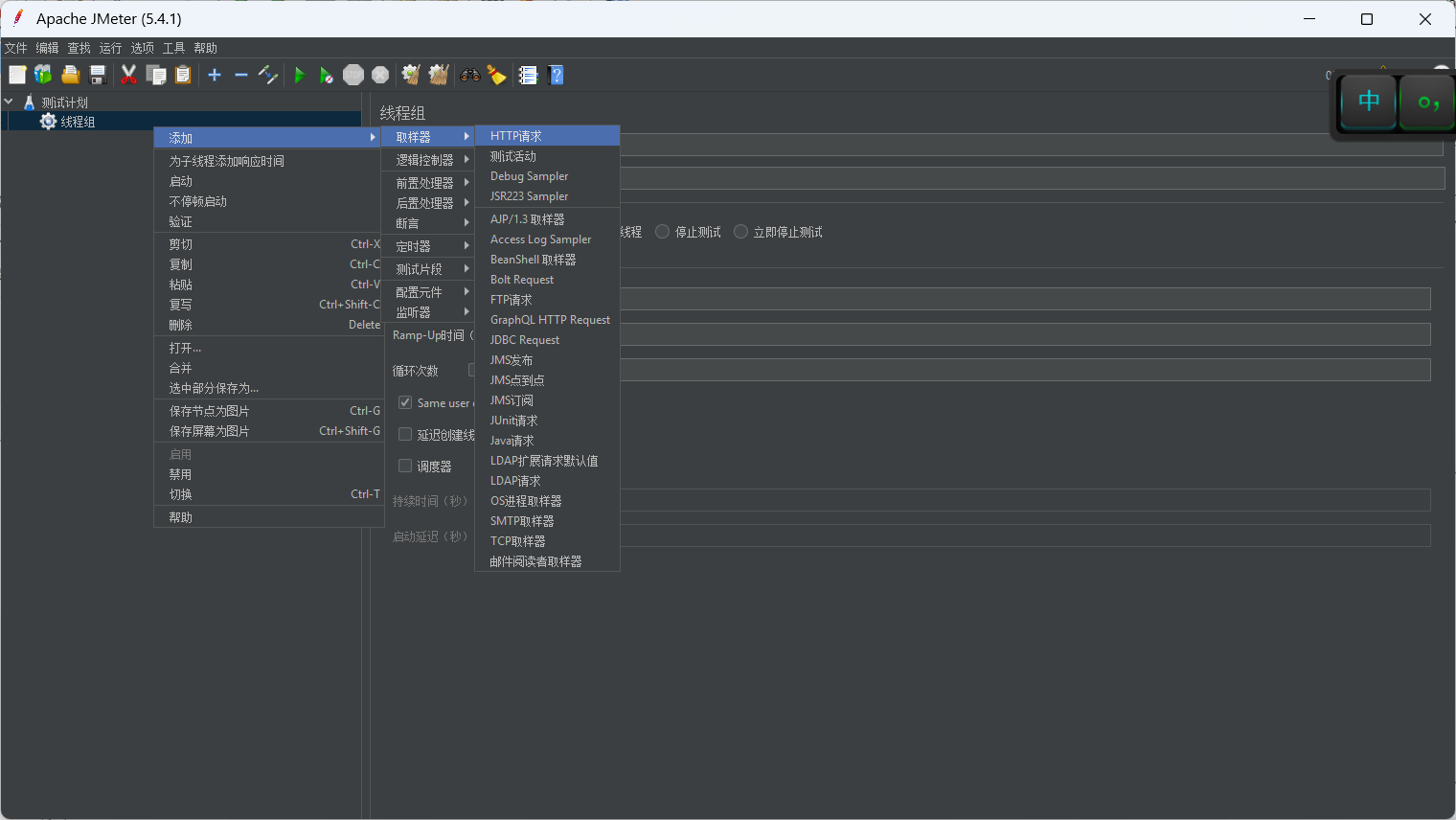
Task: Enable the 调度器 checkbox
Action: (405, 466)
